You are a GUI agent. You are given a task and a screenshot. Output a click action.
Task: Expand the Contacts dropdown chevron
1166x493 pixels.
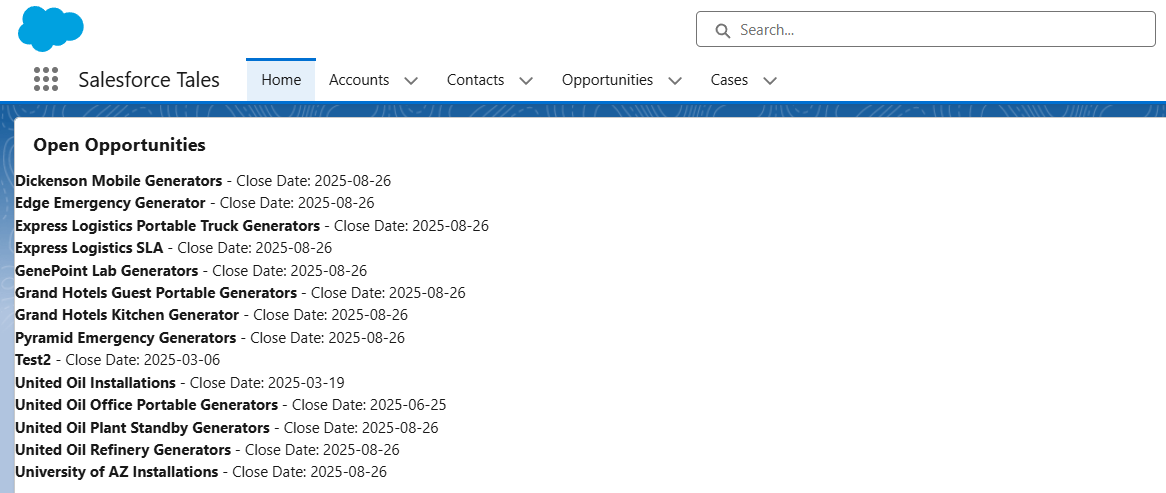click(x=526, y=80)
